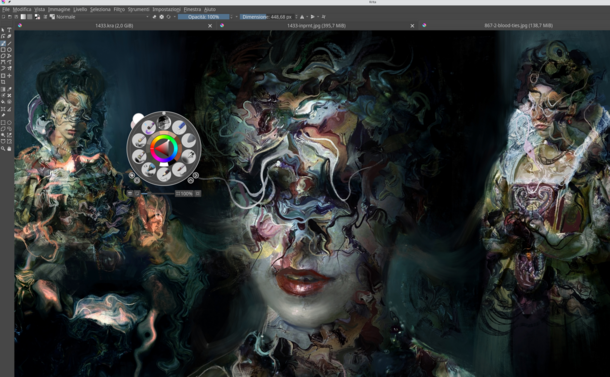Select the Crop tool

3,82
